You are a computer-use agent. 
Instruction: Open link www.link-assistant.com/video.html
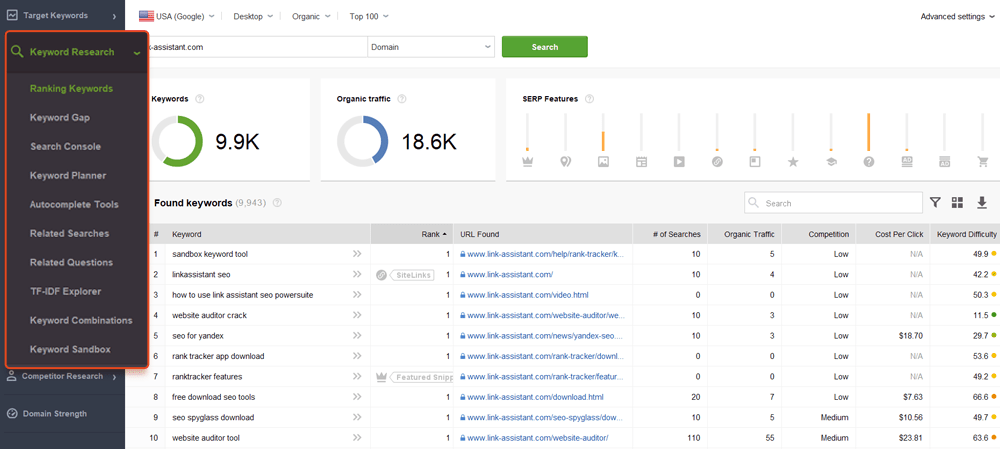[x=527, y=295]
